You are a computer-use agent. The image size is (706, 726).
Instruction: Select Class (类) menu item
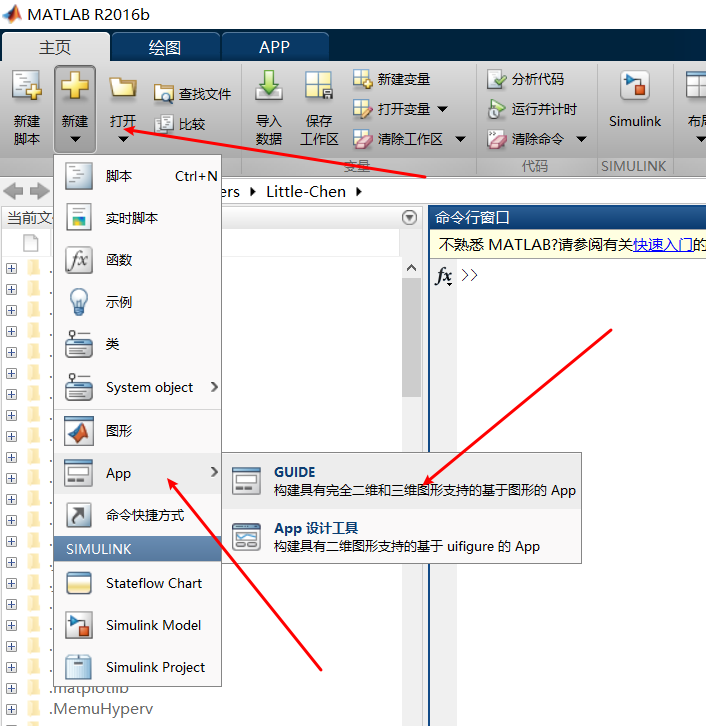(x=137, y=344)
